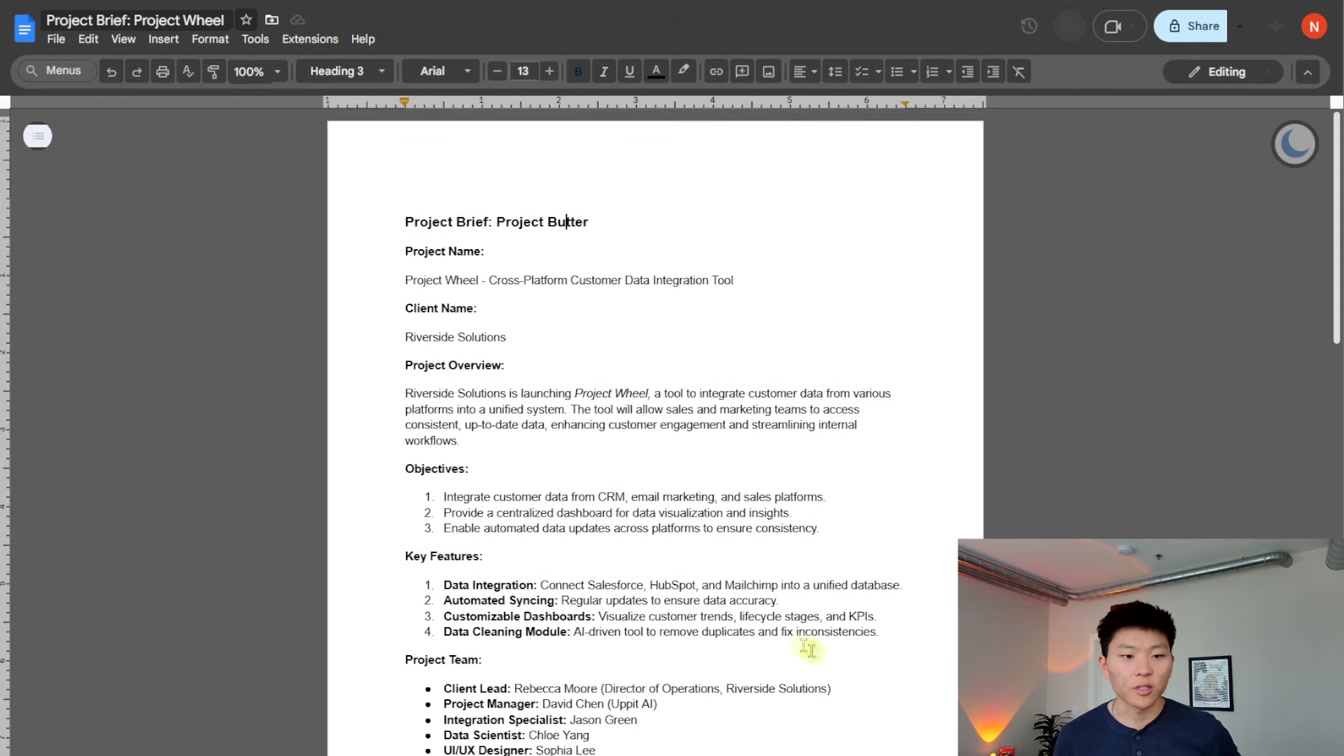This screenshot has height=756, width=1344.
Task: Open the File menu
Action: (x=56, y=39)
